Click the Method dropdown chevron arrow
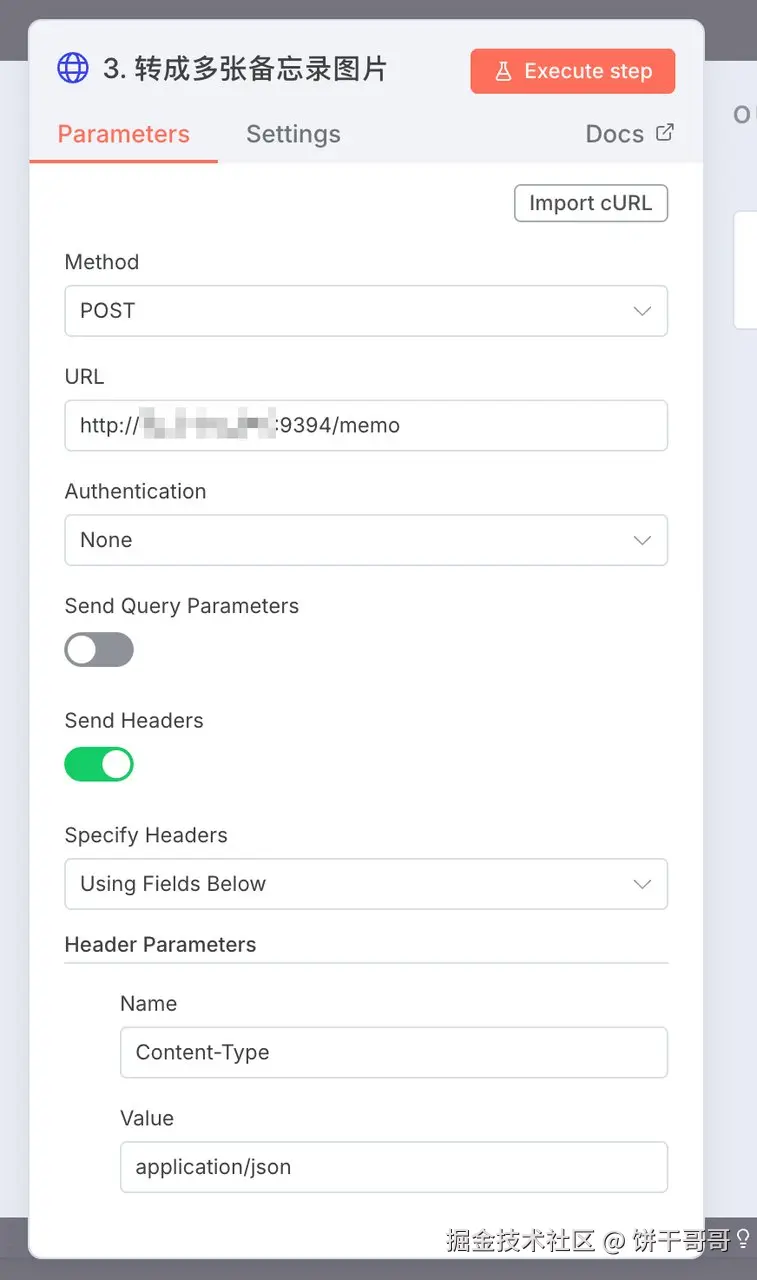Image resolution: width=757 pixels, height=1280 pixels. 642,311
